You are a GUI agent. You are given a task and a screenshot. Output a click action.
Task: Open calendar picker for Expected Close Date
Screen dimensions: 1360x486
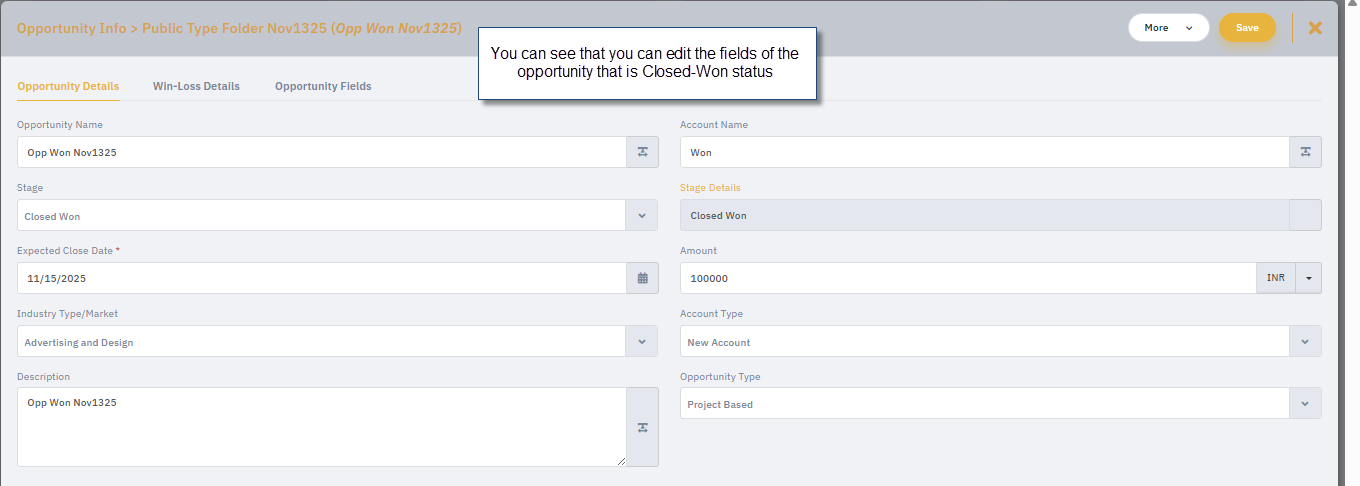[x=642, y=278]
